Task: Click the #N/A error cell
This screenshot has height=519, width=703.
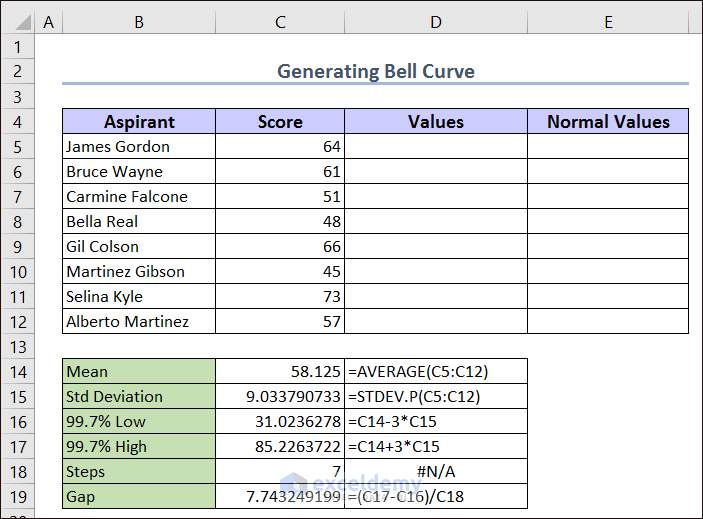Action: tap(436, 471)
